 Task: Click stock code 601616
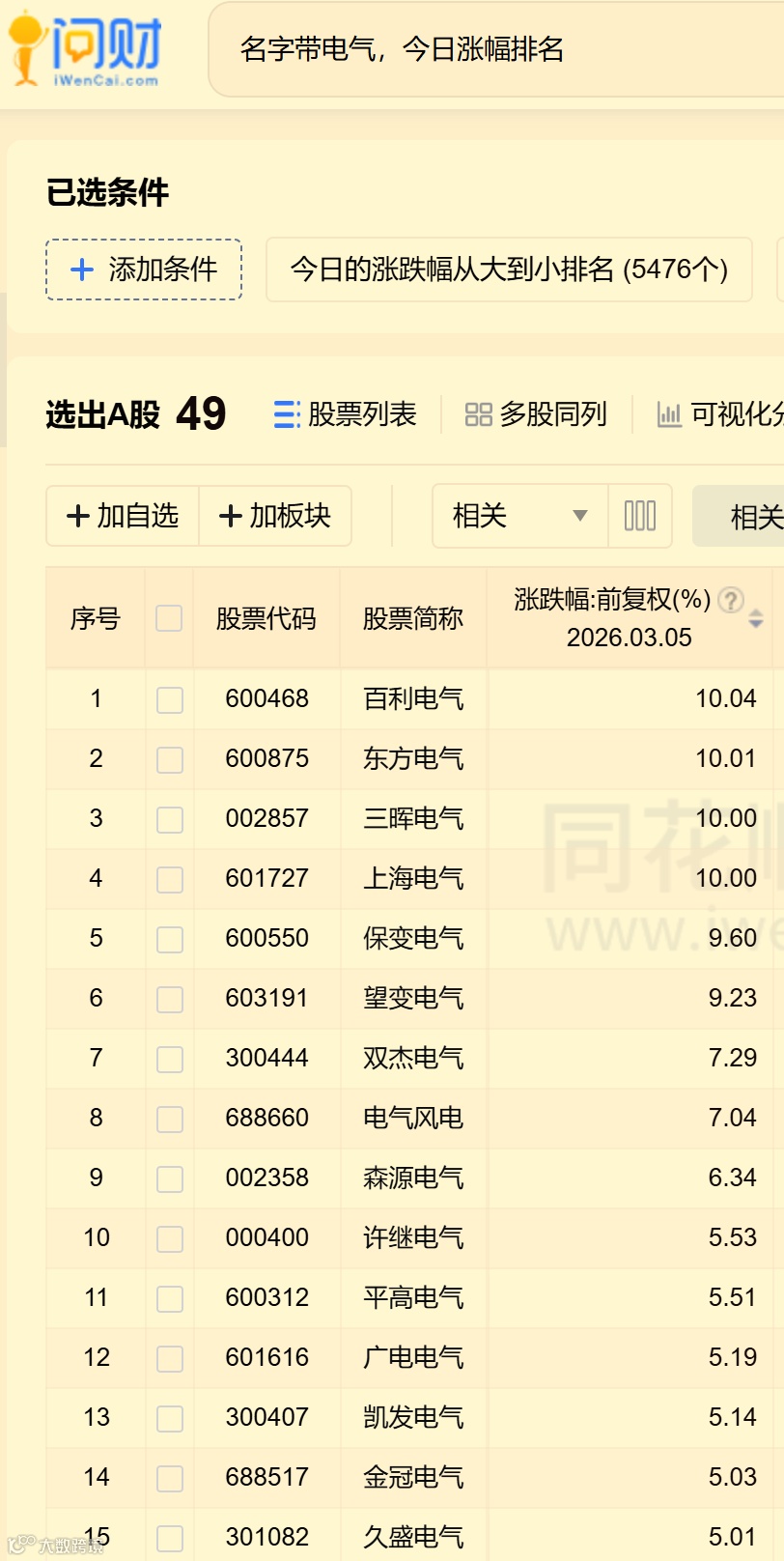267,1357
